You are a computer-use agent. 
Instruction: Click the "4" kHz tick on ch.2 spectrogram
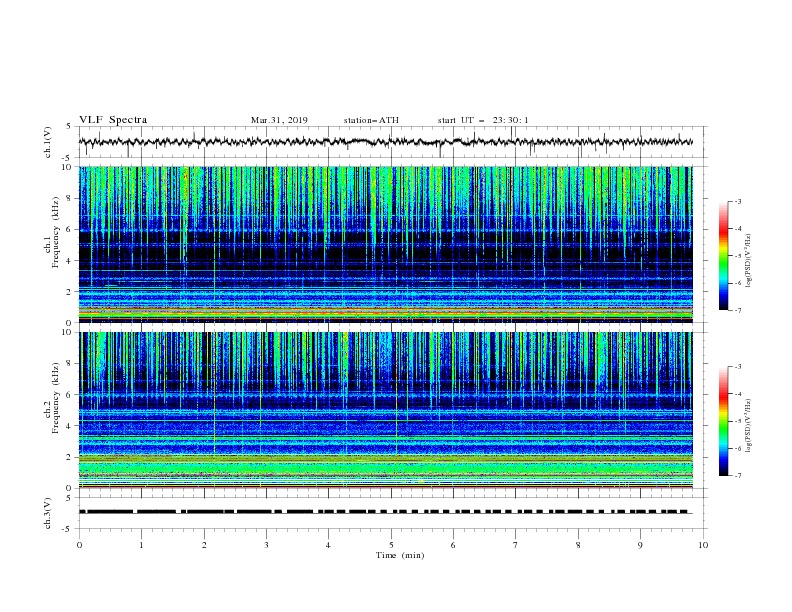point(69,426)
